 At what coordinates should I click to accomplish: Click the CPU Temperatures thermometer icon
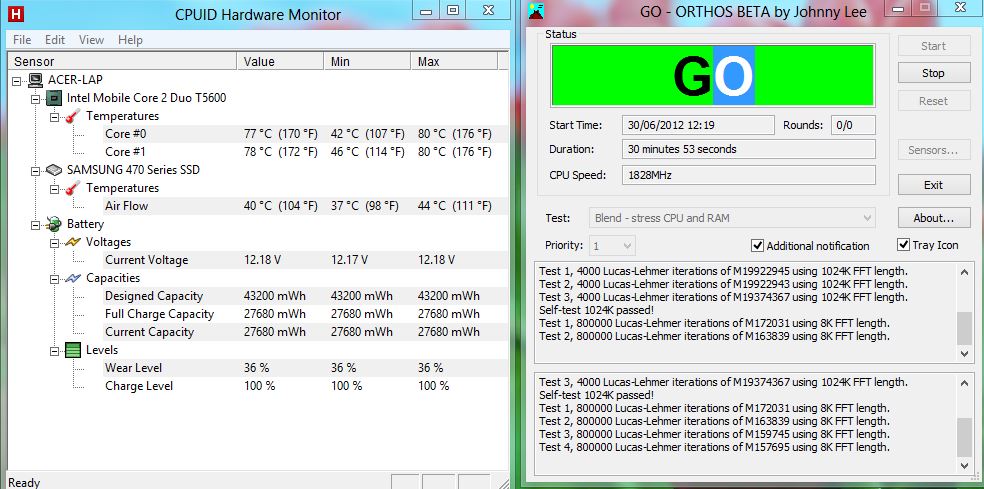tap(73, 116)
